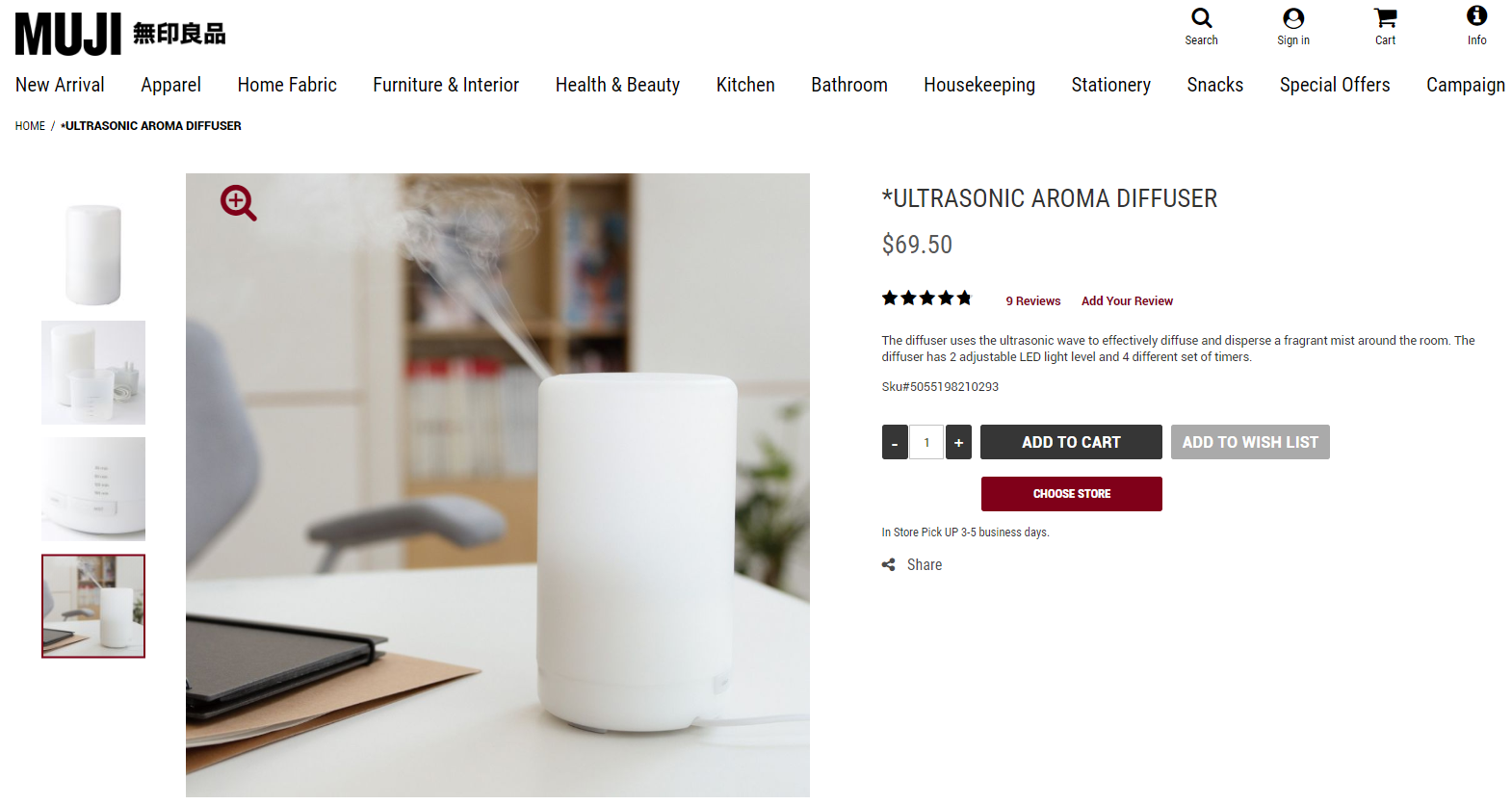The width and height of the screenshot is (1512, 805).
Task: Click the five-star rating icons
Action: (x=926, y=299)
